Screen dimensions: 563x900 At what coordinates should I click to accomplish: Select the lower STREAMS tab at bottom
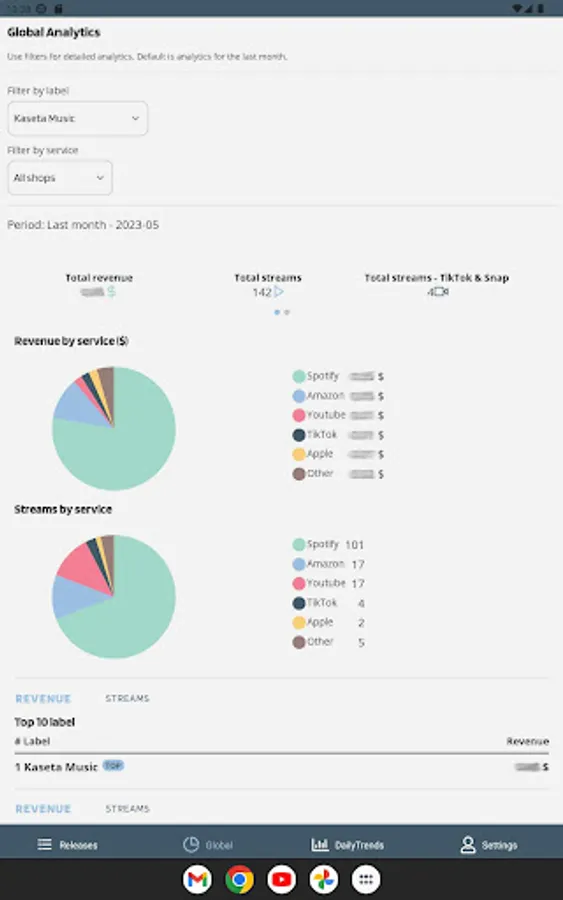pos(127,809)
